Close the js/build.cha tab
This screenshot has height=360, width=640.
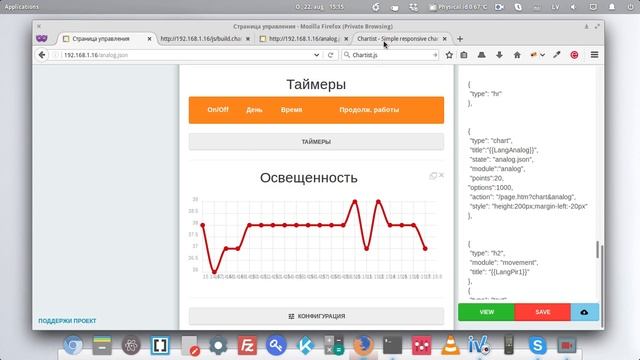(247, 39)
